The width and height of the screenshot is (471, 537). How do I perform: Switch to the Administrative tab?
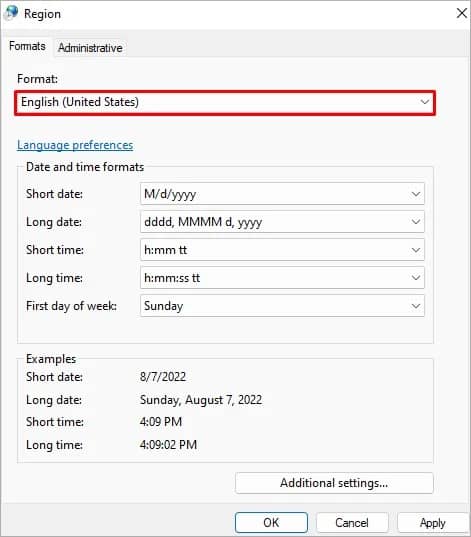tap(90, 48)
